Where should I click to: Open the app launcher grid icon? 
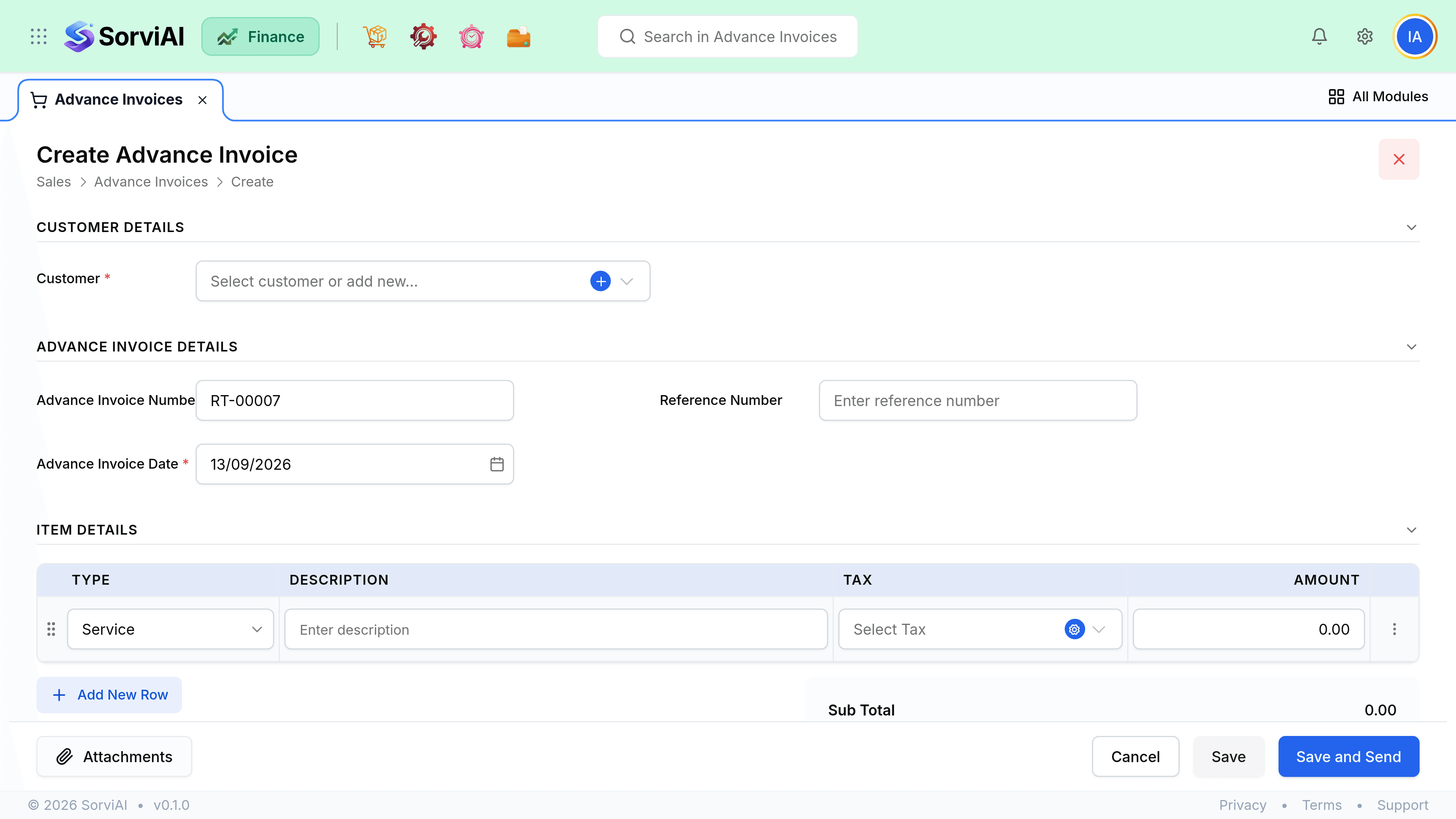(x=38, y=37)
